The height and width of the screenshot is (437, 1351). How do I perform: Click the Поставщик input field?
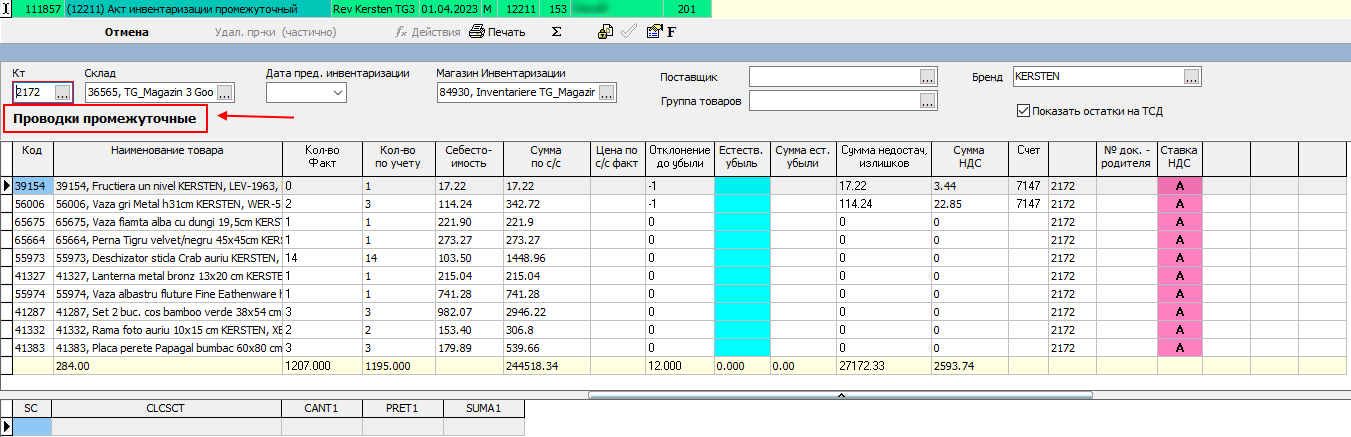coord(834,77)
